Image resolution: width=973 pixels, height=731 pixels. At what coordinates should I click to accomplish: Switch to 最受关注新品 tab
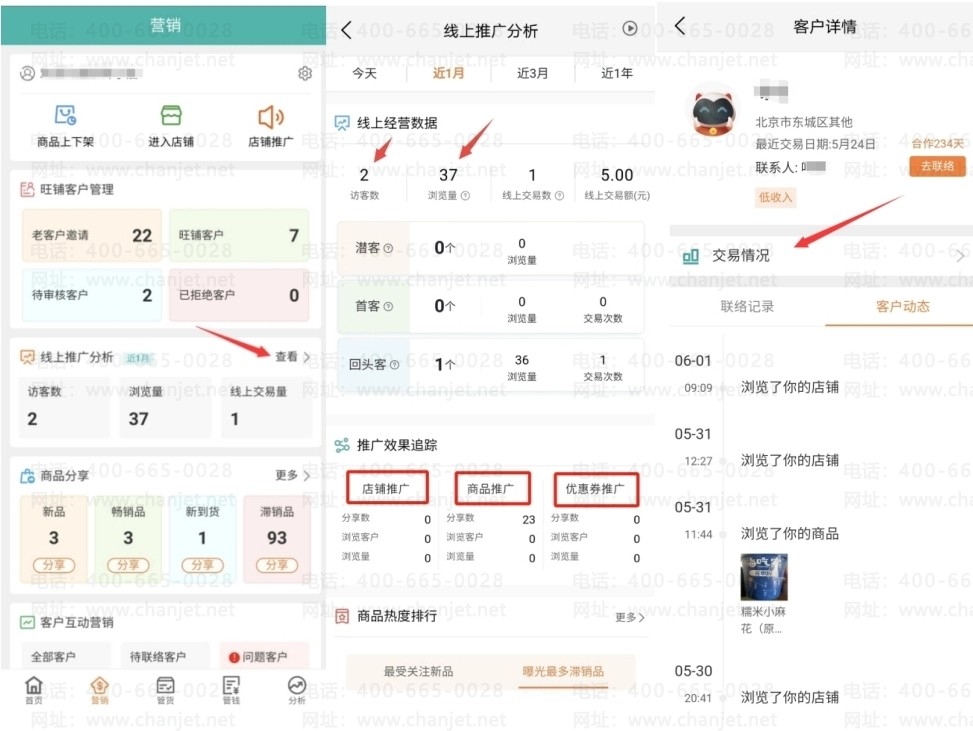pos(418,671)
